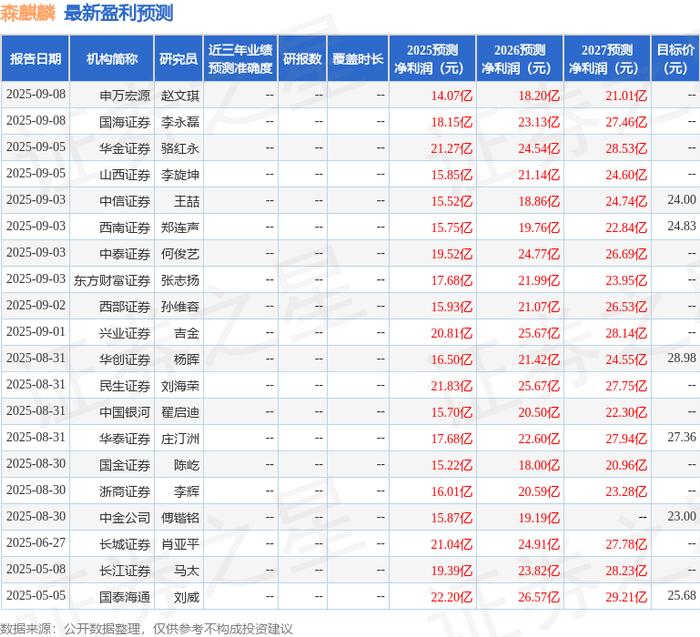Click the 机构简称 column header
Image resolution: width=700 pixels, height=637 pixels.
coord(112,59)
